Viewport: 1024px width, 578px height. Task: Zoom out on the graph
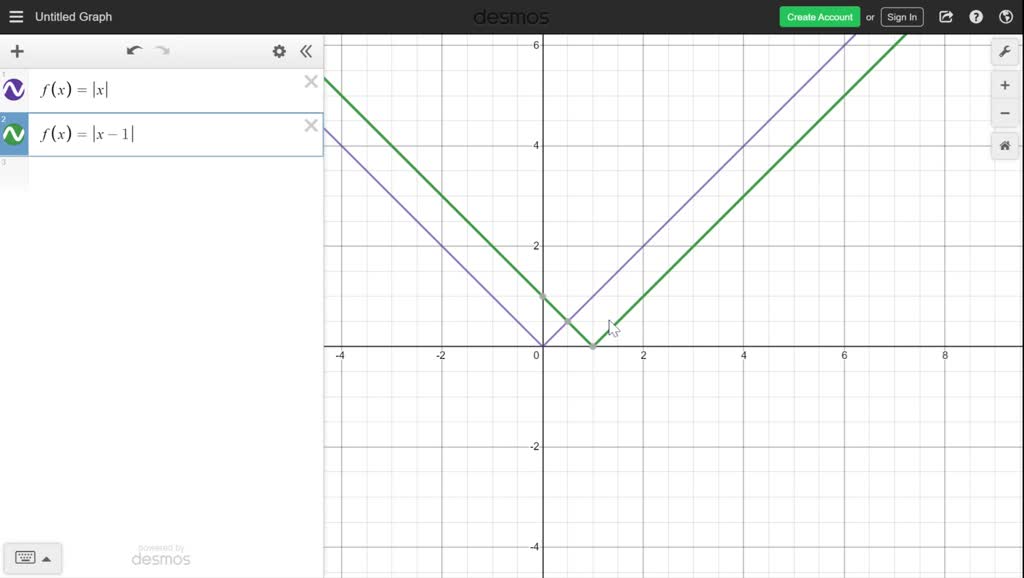coord(1005,114)
